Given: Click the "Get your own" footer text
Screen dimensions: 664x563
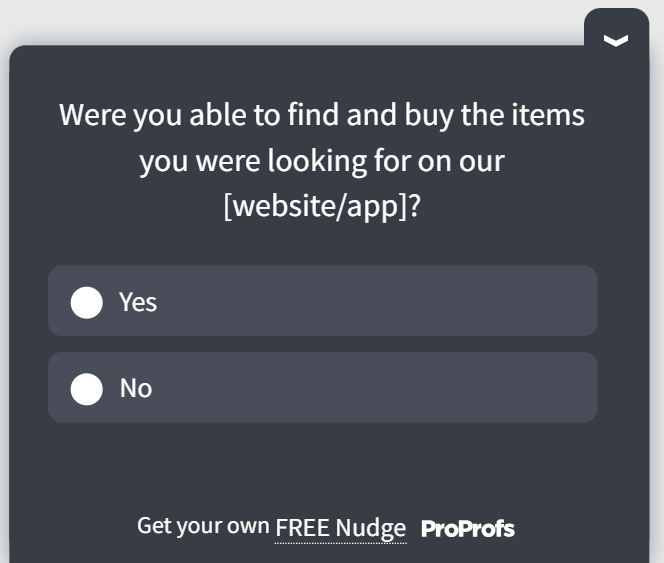Looking at the screenshot, I should coord(203,526).
